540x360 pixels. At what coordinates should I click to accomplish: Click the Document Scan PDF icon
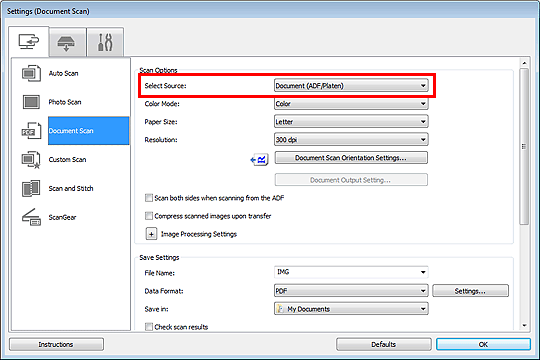[31, 131]
